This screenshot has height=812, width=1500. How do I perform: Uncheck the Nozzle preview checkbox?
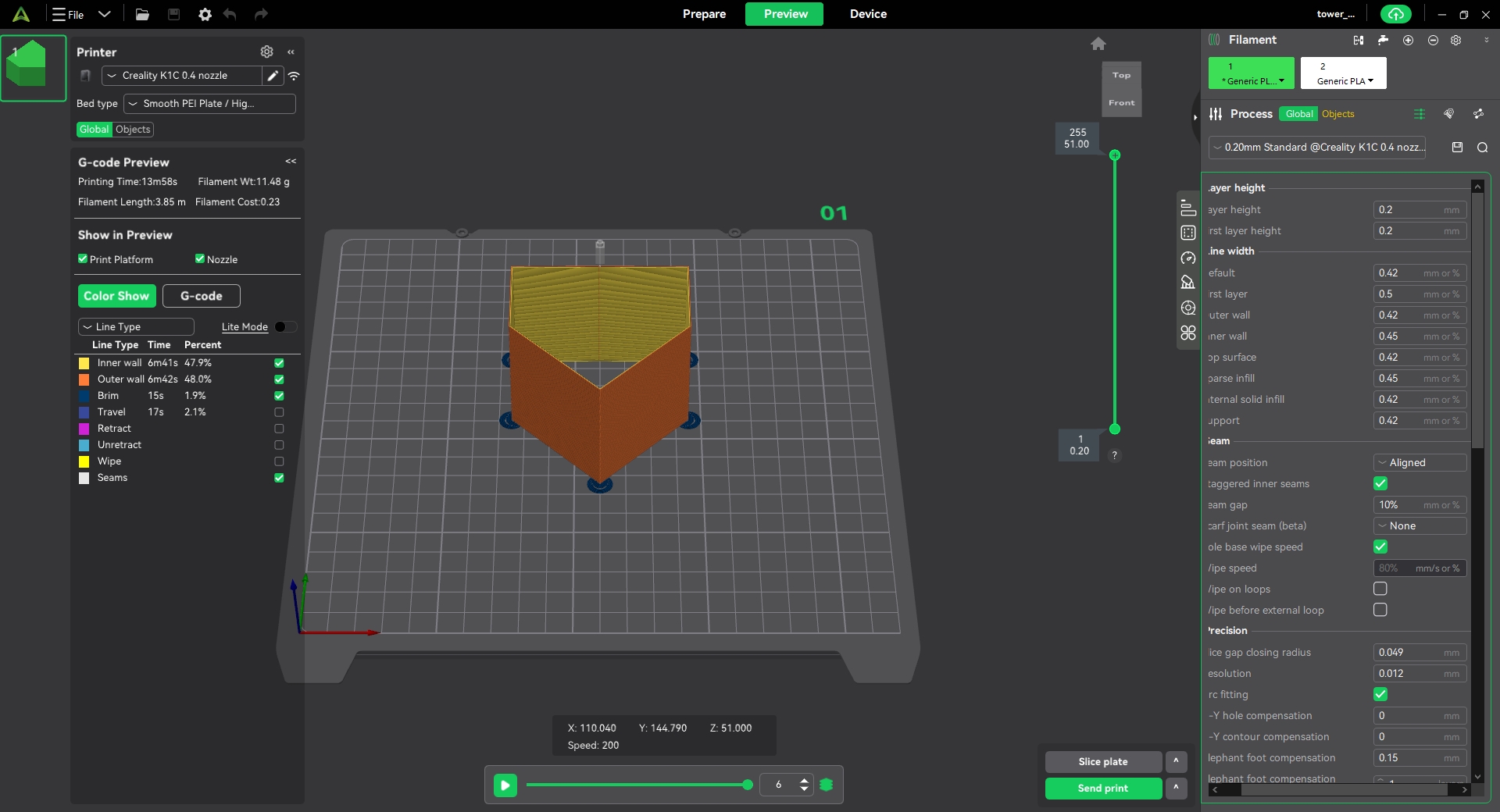(x=200, y=259)
